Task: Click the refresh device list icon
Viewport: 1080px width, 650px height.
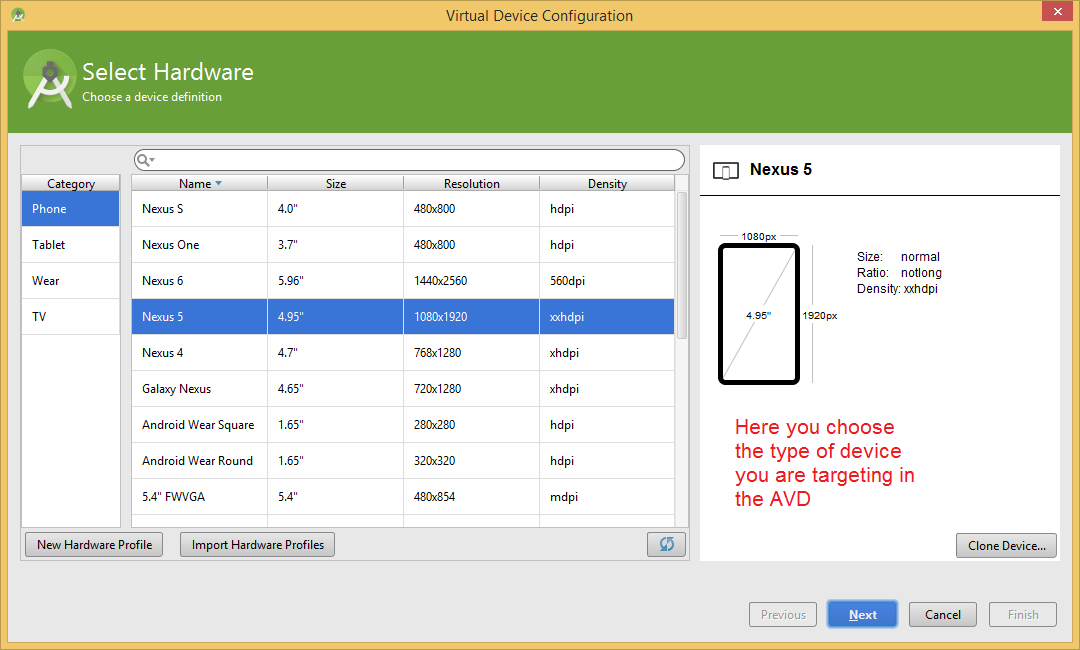Action: coord(666,544)
